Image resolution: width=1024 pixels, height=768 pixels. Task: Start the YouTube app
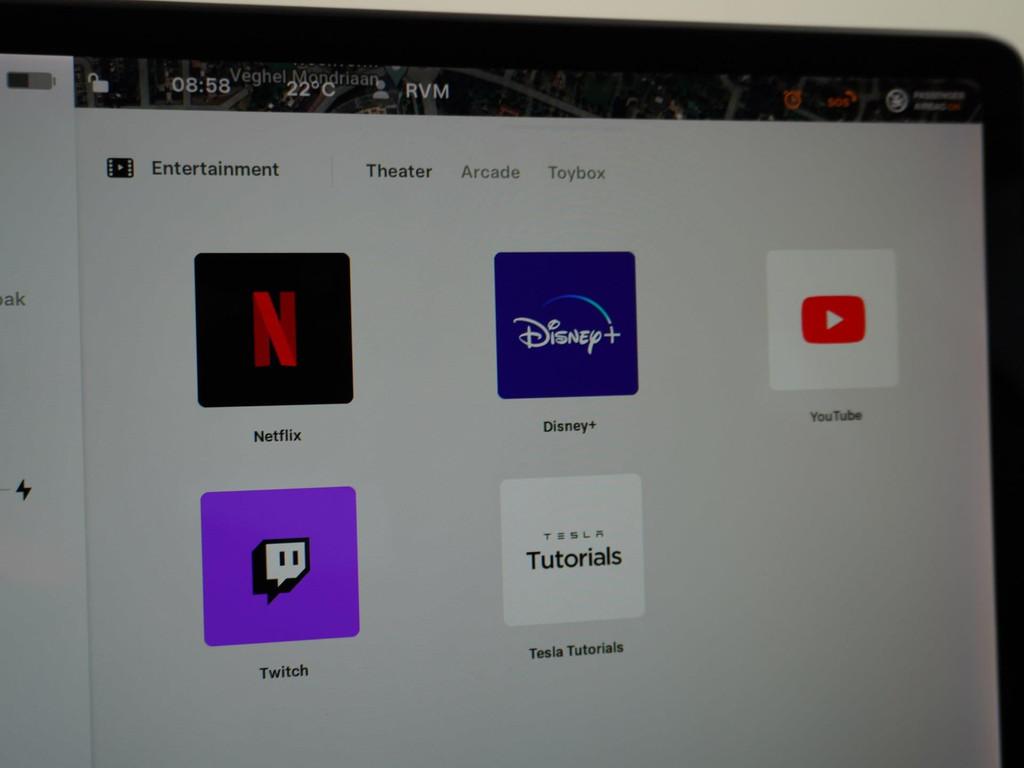point(832,319)
